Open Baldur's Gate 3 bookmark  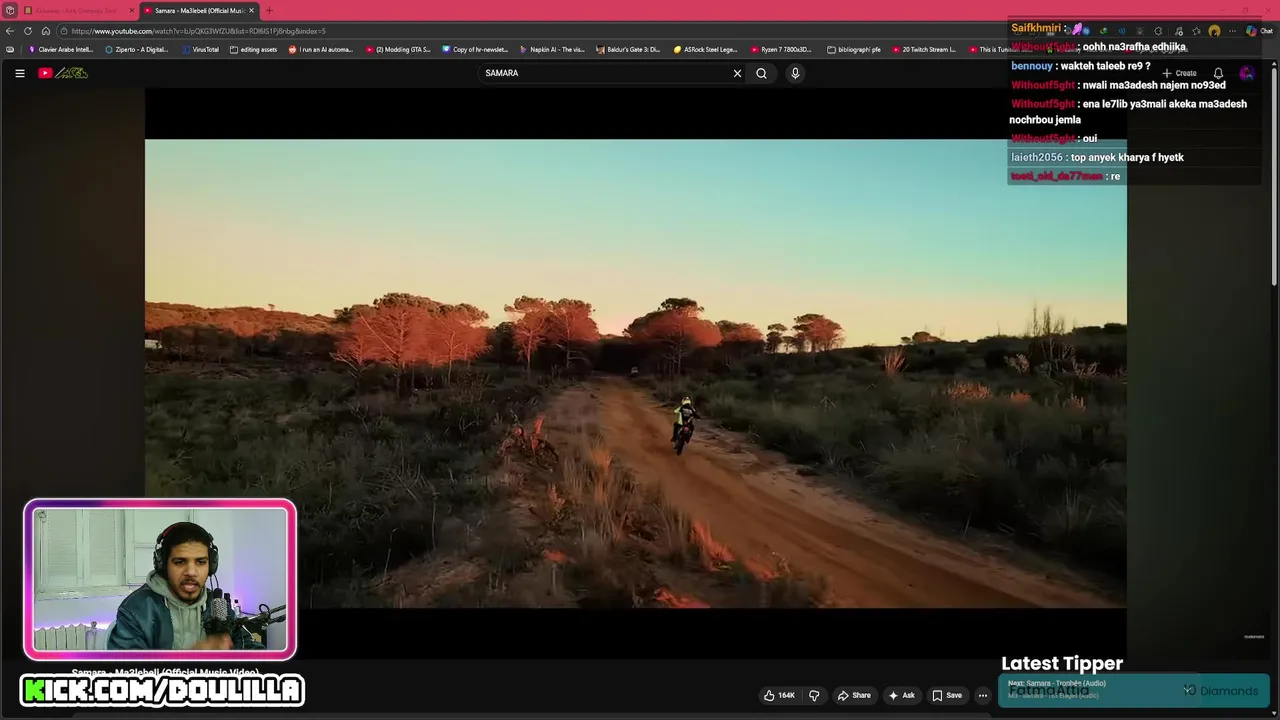pos(628,49)
